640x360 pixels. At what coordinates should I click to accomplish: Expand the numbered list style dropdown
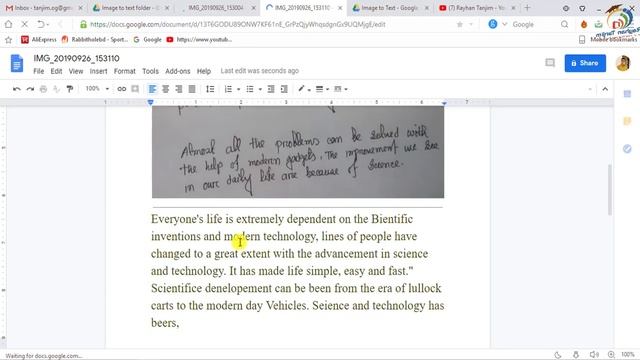(238, 89)
